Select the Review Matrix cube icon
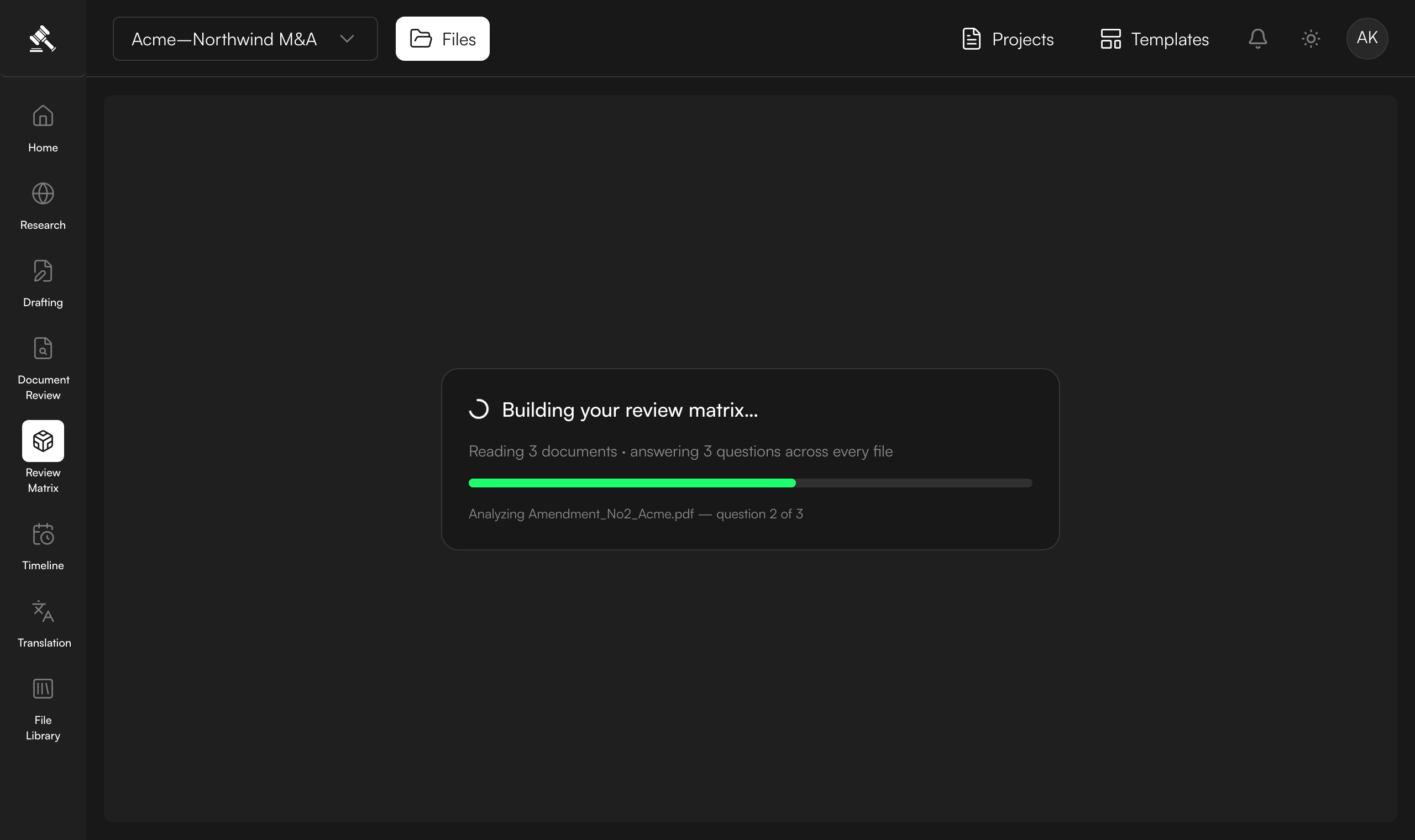 point(43,441)
